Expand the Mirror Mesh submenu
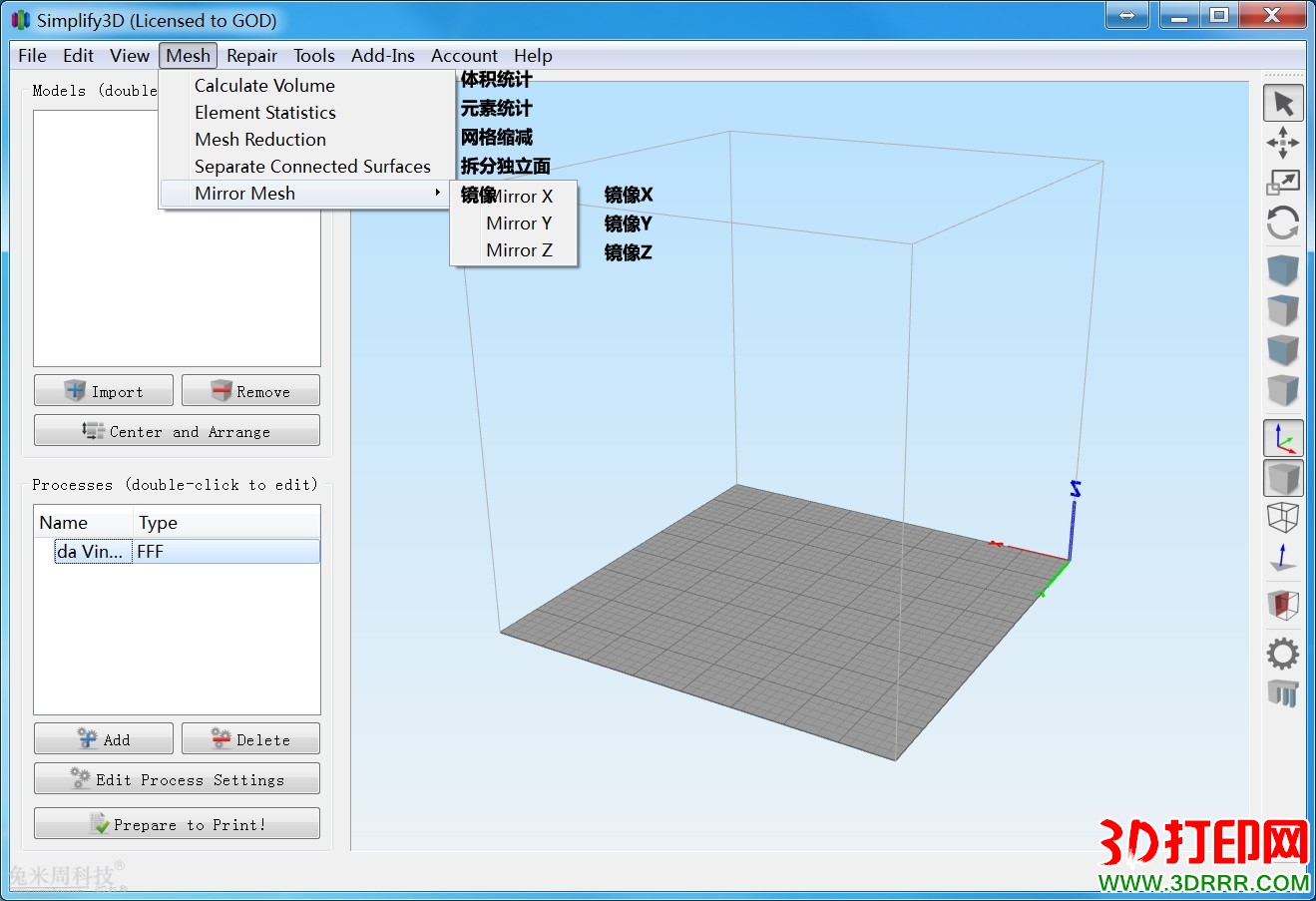The width and height of the screenshot is (1316, 901). 307,194
